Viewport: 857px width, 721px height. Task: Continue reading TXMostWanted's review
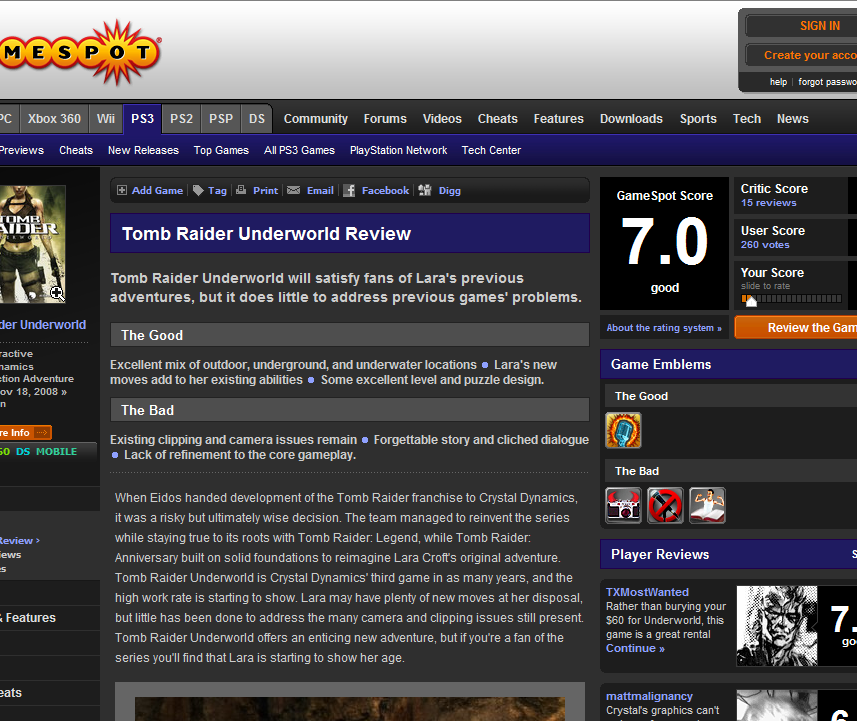point(635,648)
